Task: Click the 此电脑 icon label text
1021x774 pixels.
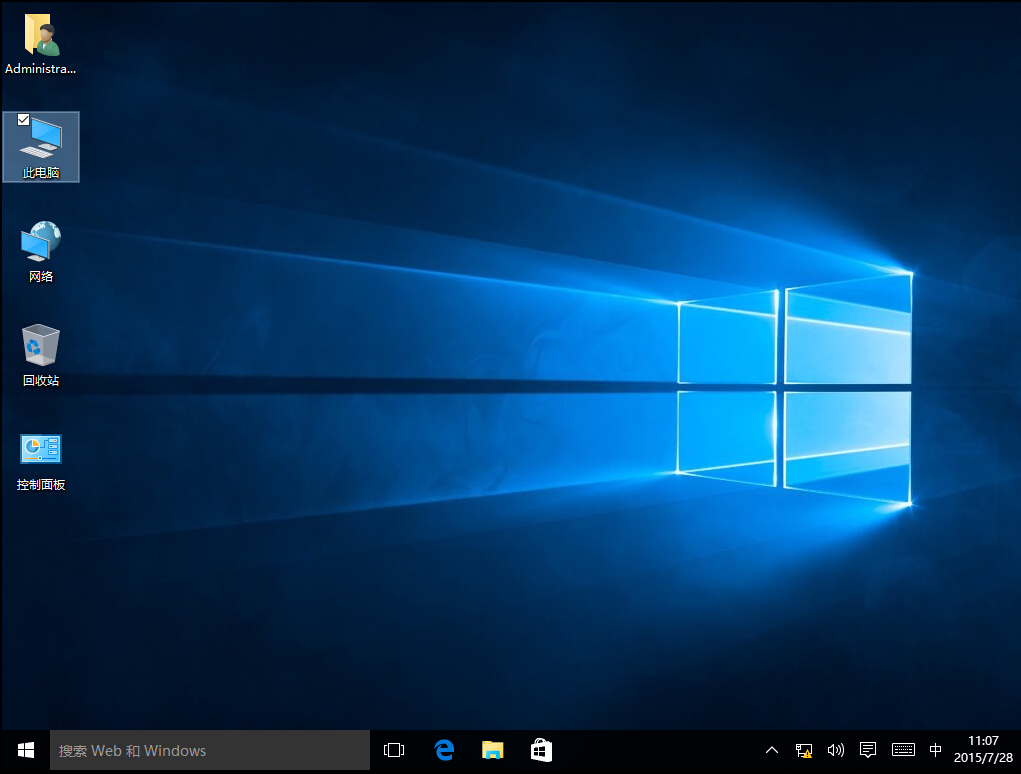Action: 41,173
